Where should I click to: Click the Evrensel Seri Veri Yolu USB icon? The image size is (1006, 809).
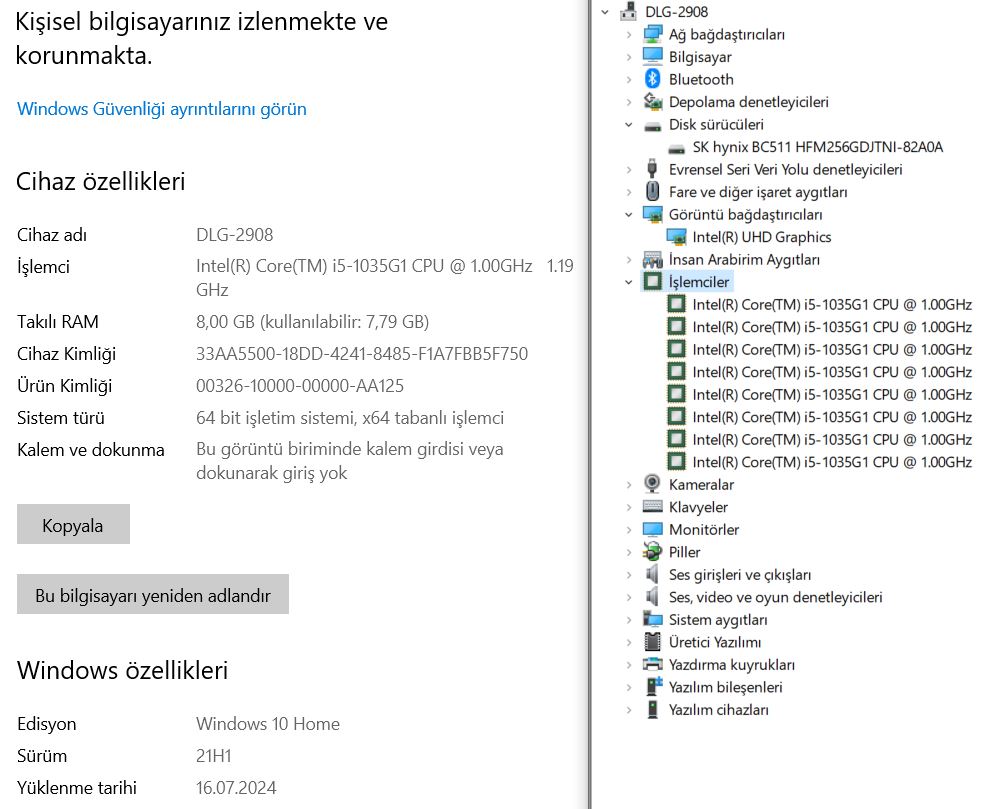(652, 169)
